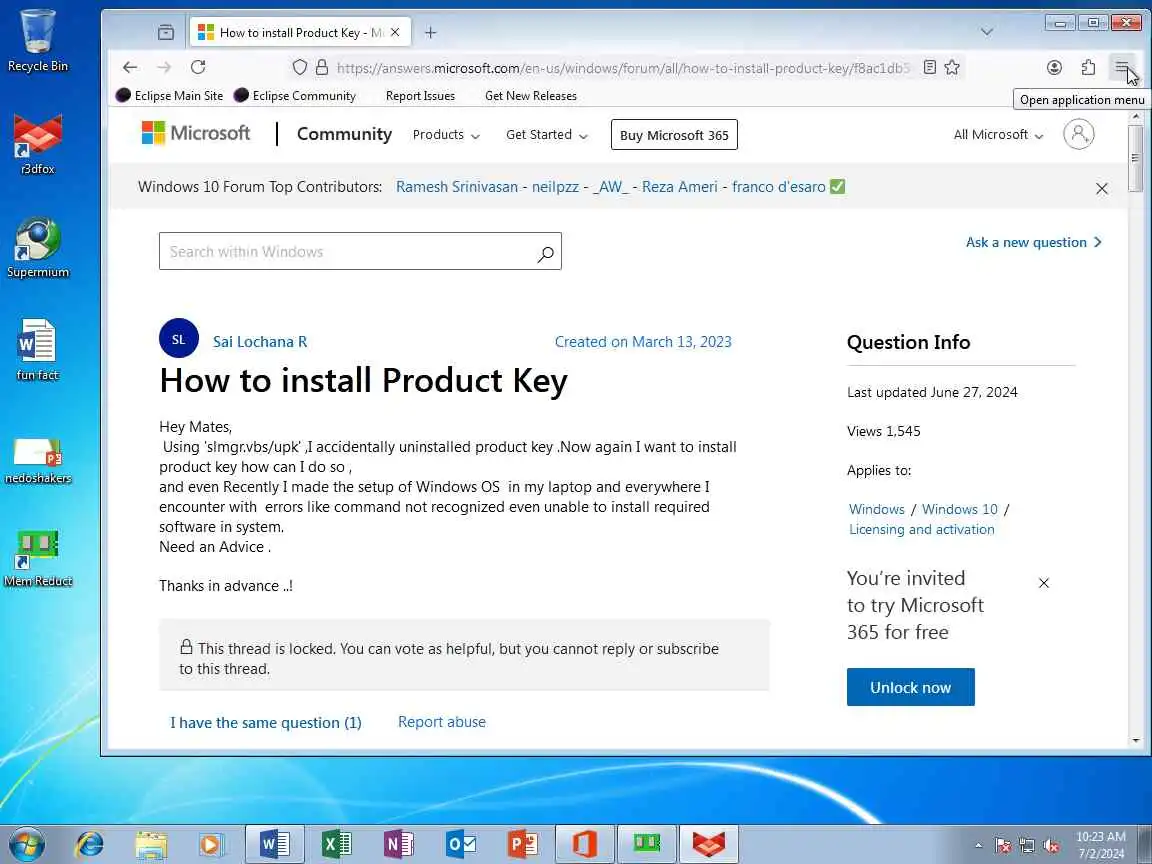List all tabs dropdown arrow
Viewport: 1152px width, 864px height.
987,32
